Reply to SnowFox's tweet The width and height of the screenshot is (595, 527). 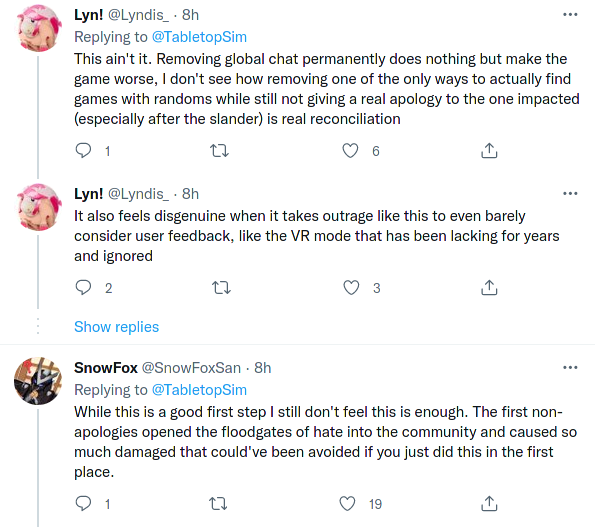tap(83, 503)
